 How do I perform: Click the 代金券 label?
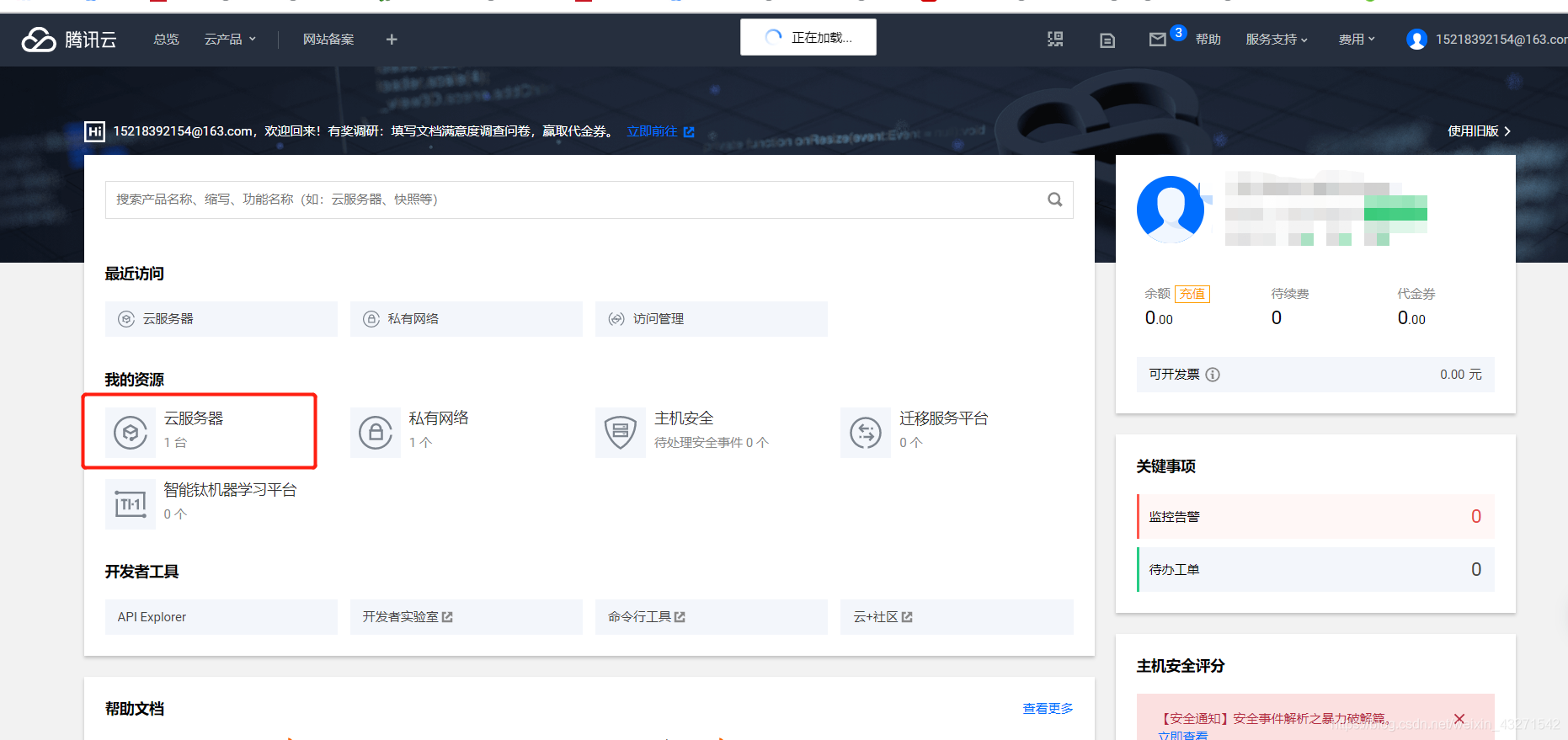click(x=1416, y=294)
